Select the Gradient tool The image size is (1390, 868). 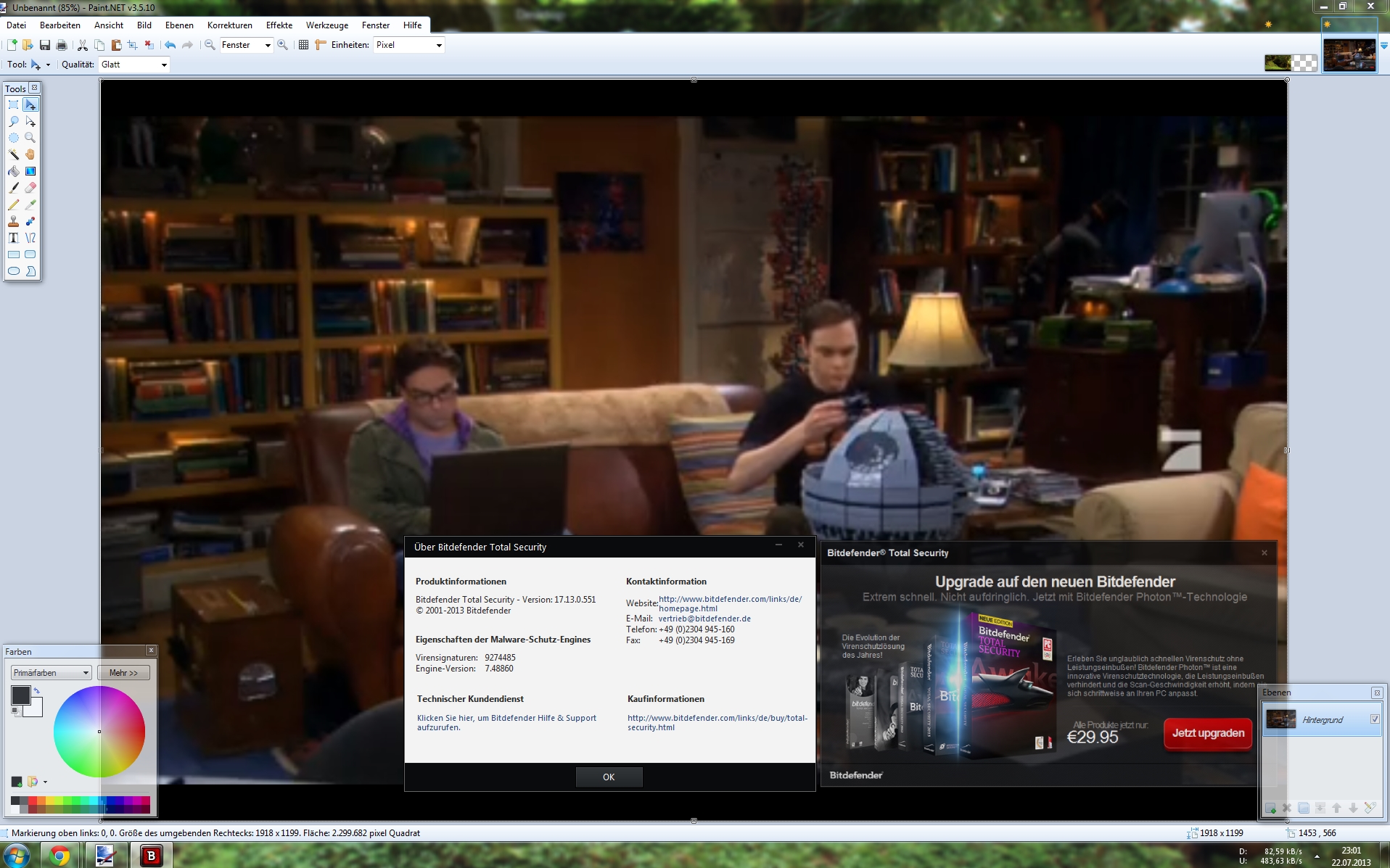coord(30,171)
